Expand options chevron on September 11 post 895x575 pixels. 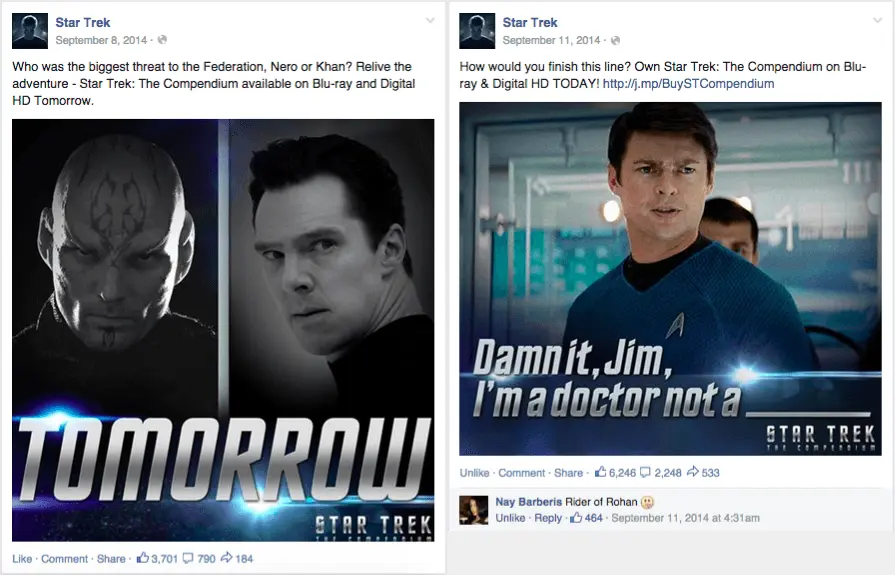pos(877,21)
